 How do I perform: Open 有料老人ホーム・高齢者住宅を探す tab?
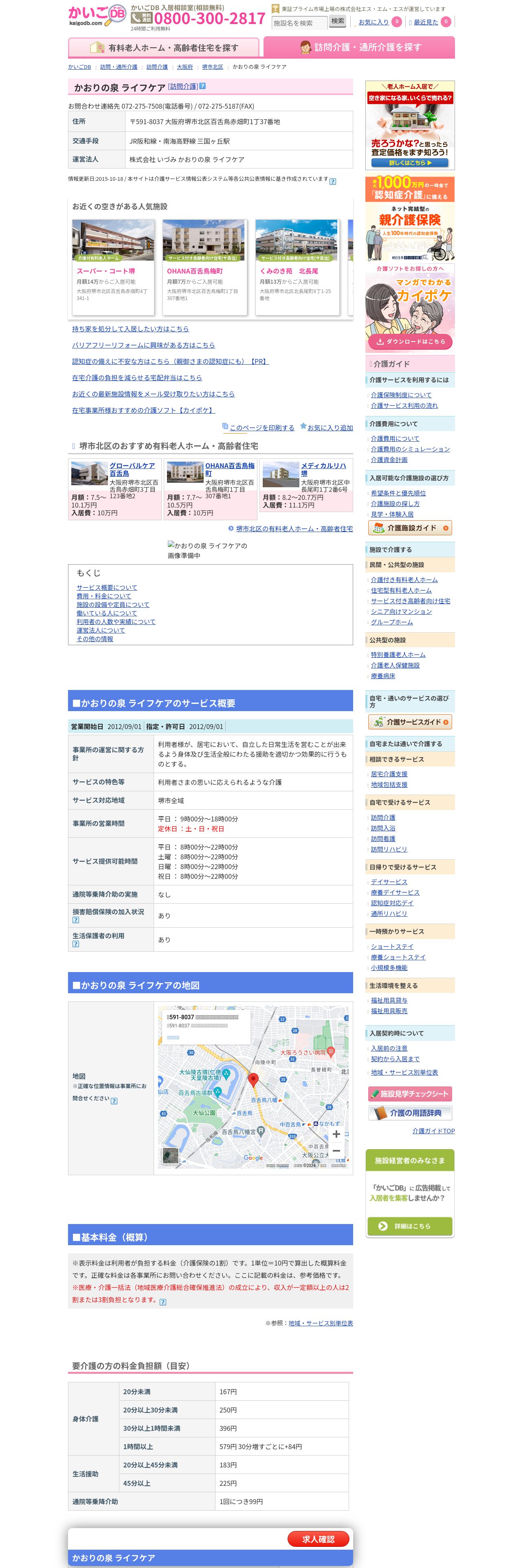[164, 48]
